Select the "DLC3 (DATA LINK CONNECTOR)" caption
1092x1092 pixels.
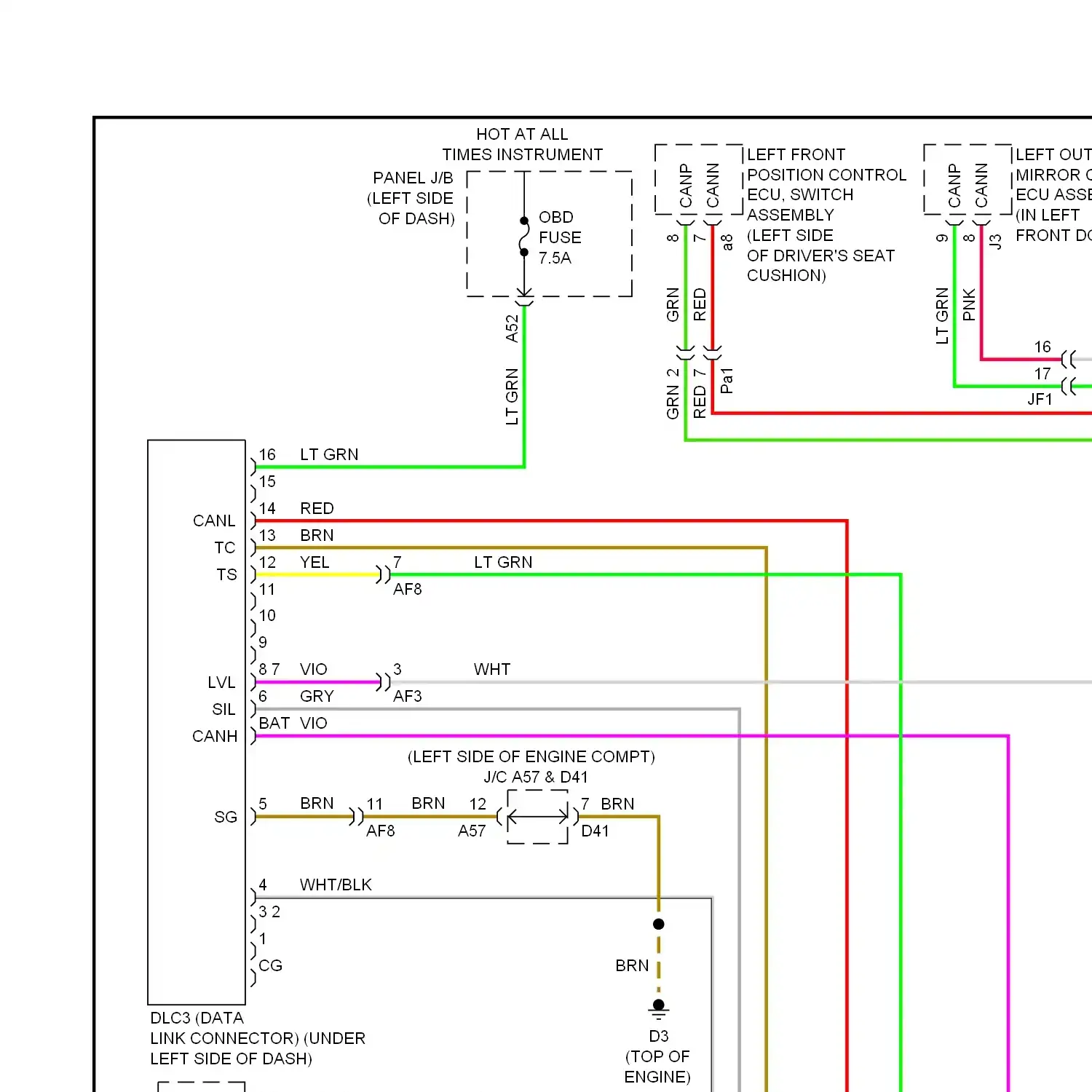point(258,1038)
